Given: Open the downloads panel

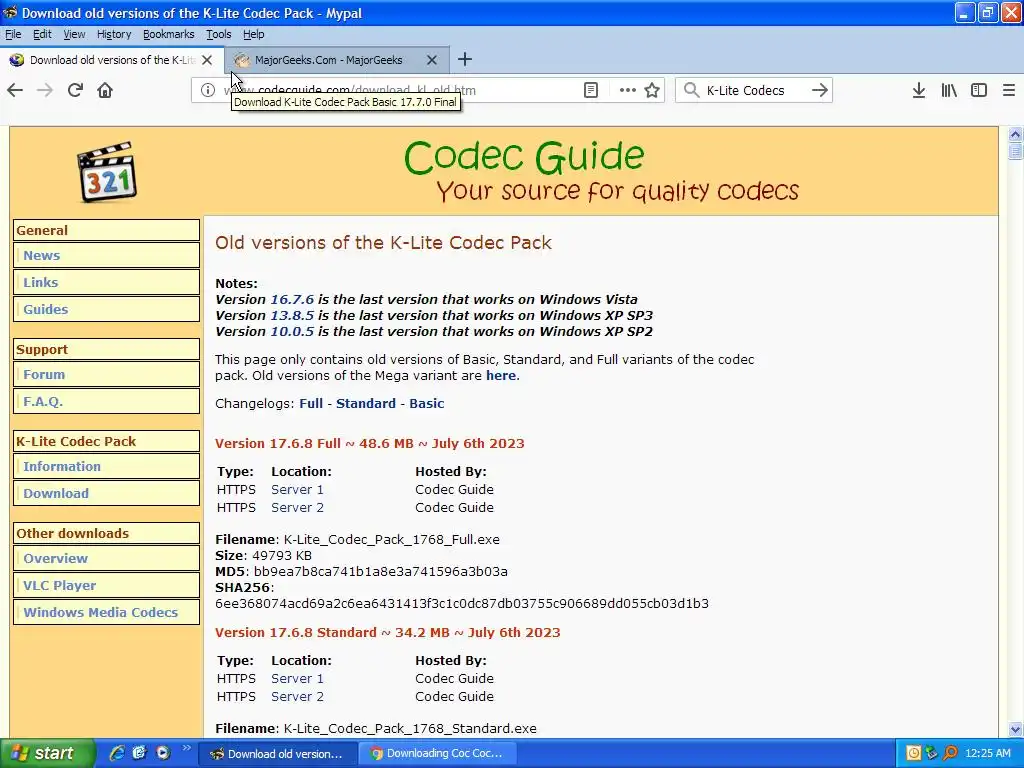Looking at the screenshot, I should [x=919, y=90].
